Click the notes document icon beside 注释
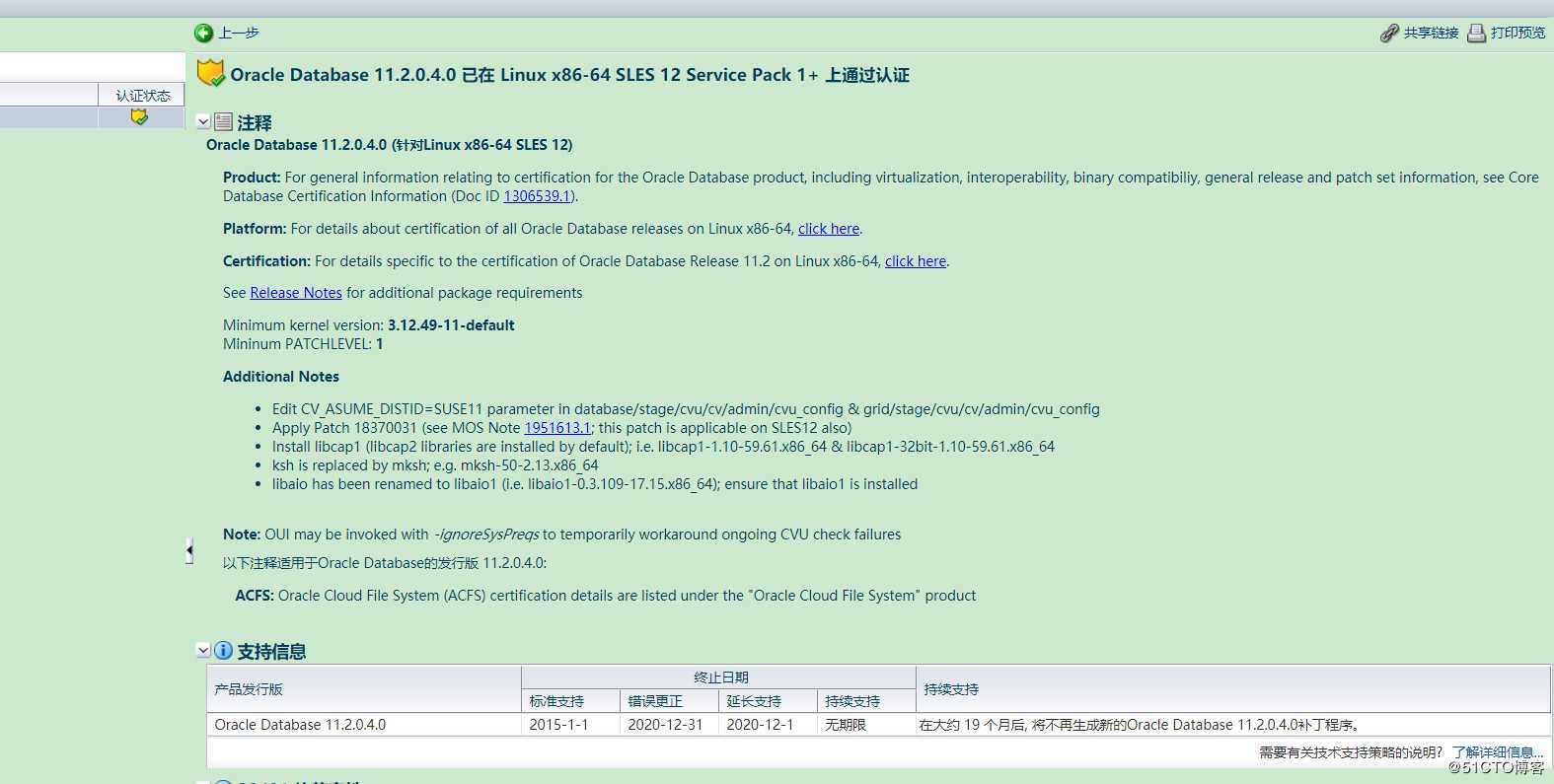The height and width of the screenshot is (784, 1554). coord(224,122)
